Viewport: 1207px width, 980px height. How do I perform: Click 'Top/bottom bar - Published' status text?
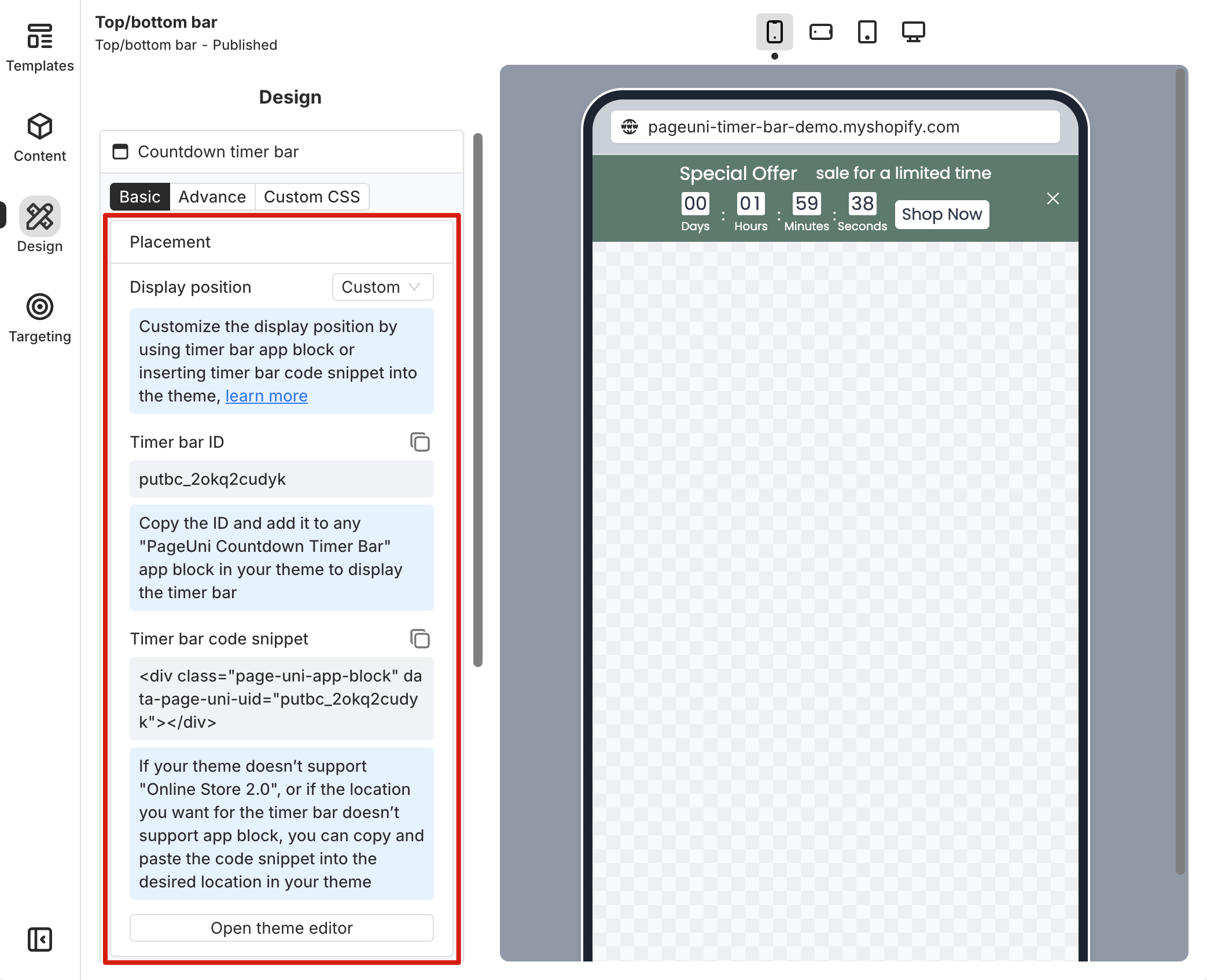pos(186,45)
